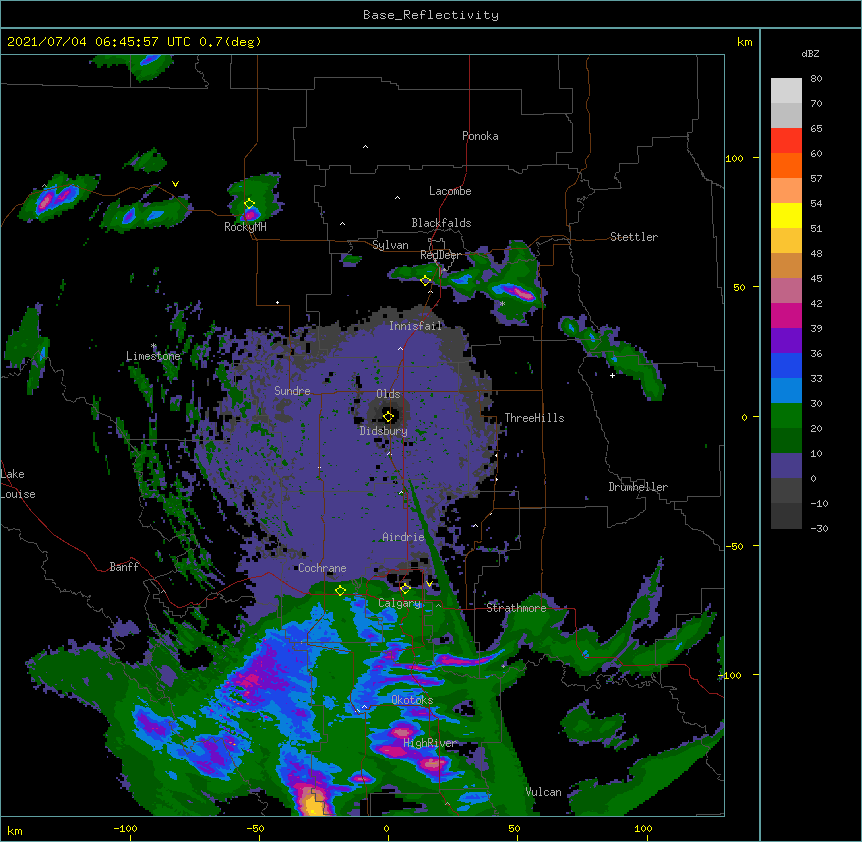862x842 pixels.
Task: Click the km unit label at top right
Action: [x=744, y=42]
